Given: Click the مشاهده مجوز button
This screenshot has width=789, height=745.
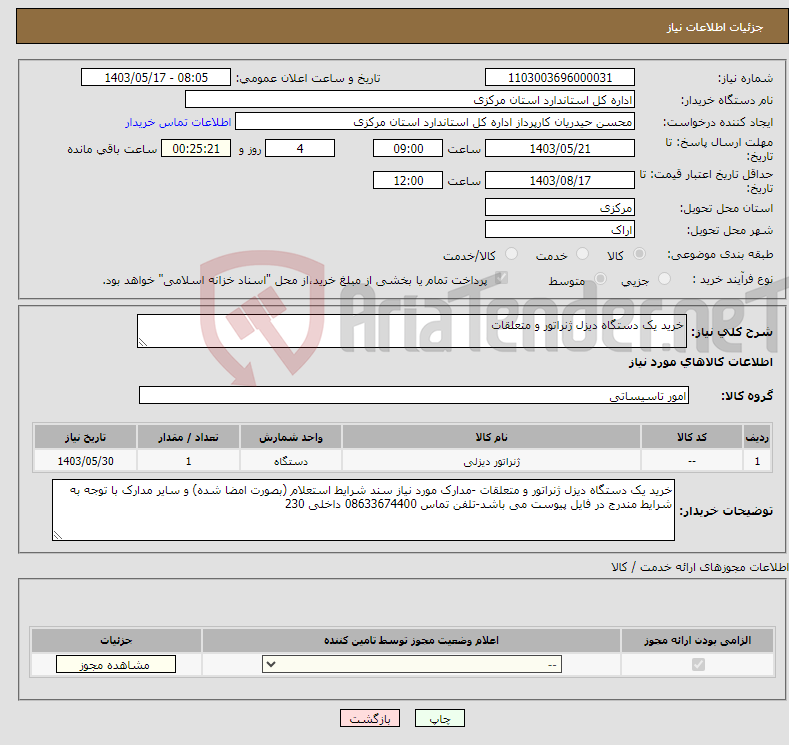Looking at the screenshot, I should click(x=116, y=665).
